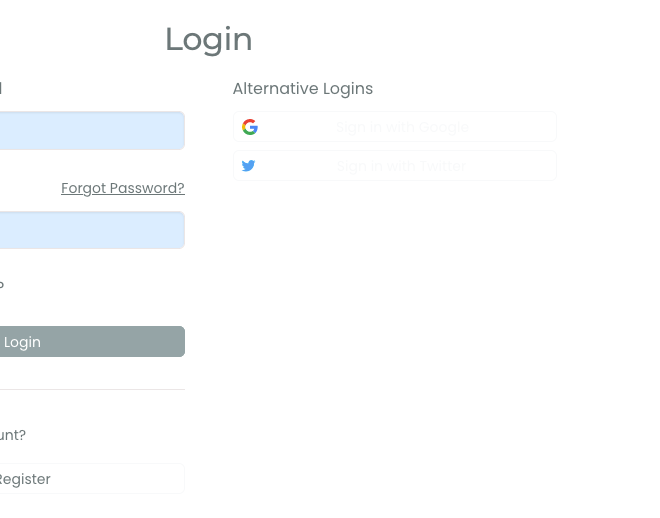Click the faint Google sign-in text
The width and height of the screenshot is (660, 518).
coord(402,127)
